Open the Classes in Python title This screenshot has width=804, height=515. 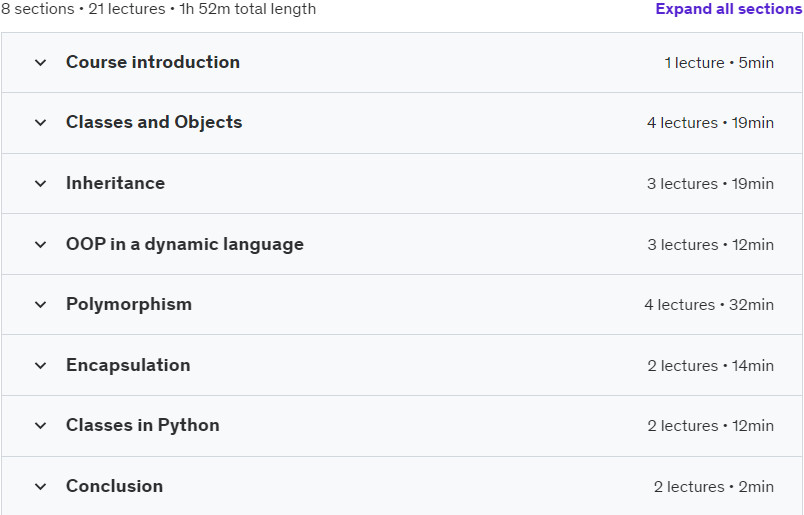tap(143, 425)
